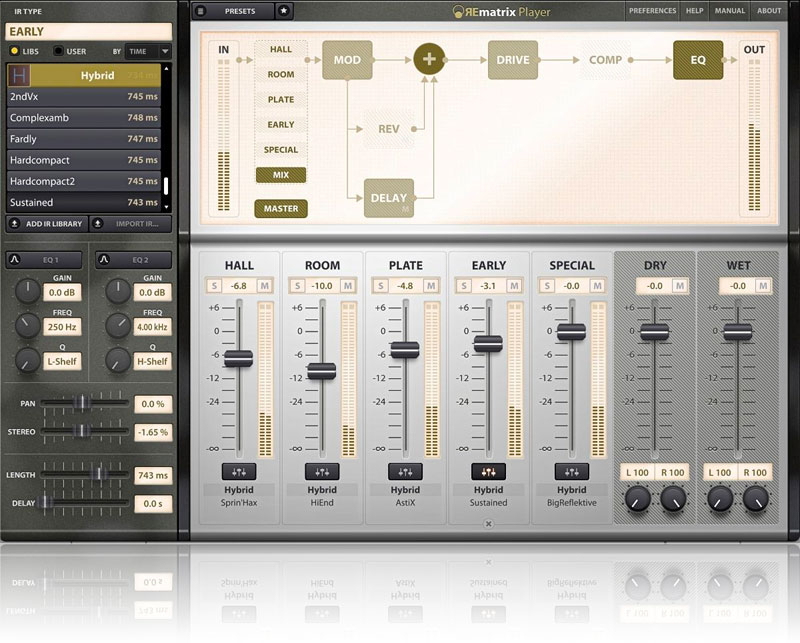Click the EQ 2 curve icon
The height and width of the screenshot is (643, 800).
pyautogui.click(x=105, y=260)
